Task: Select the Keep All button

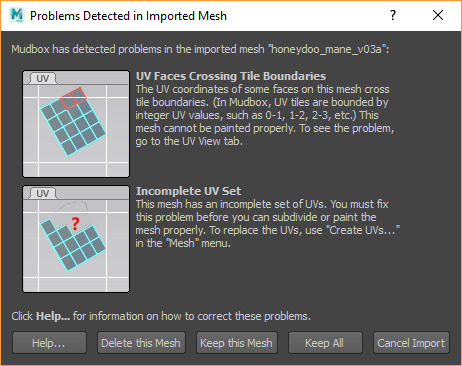Action: [325, 343]
